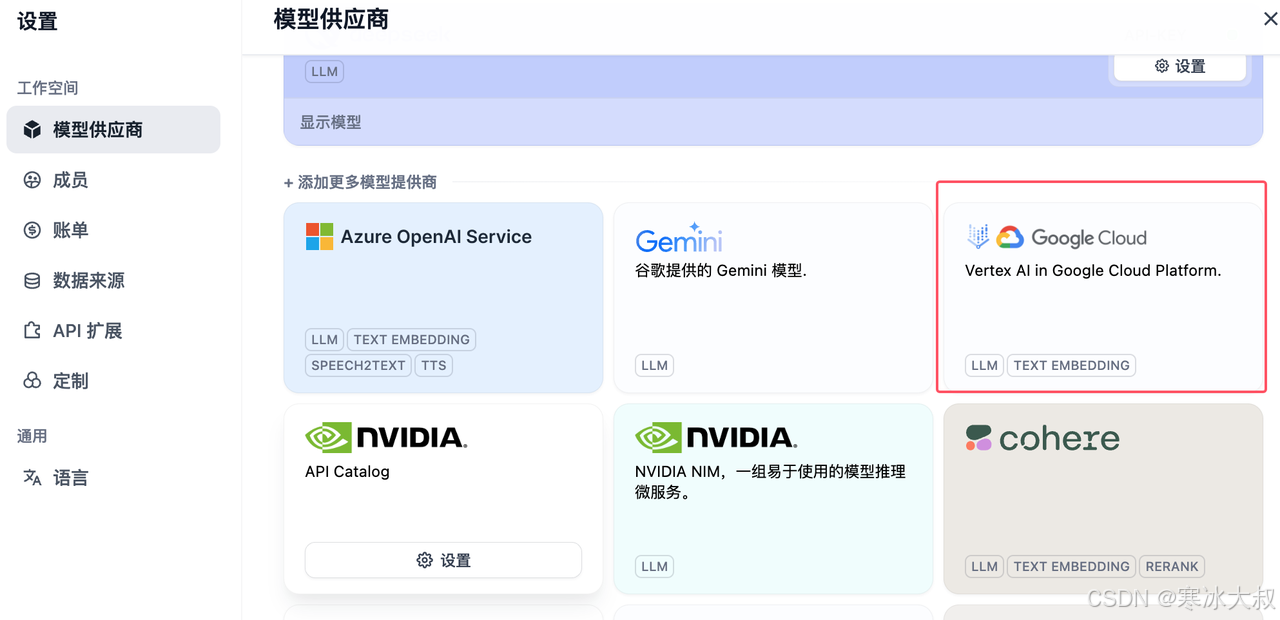1280x620 pixels.
Task: Click the 数据来源 database icon
Action: click(x=33, y=281)
